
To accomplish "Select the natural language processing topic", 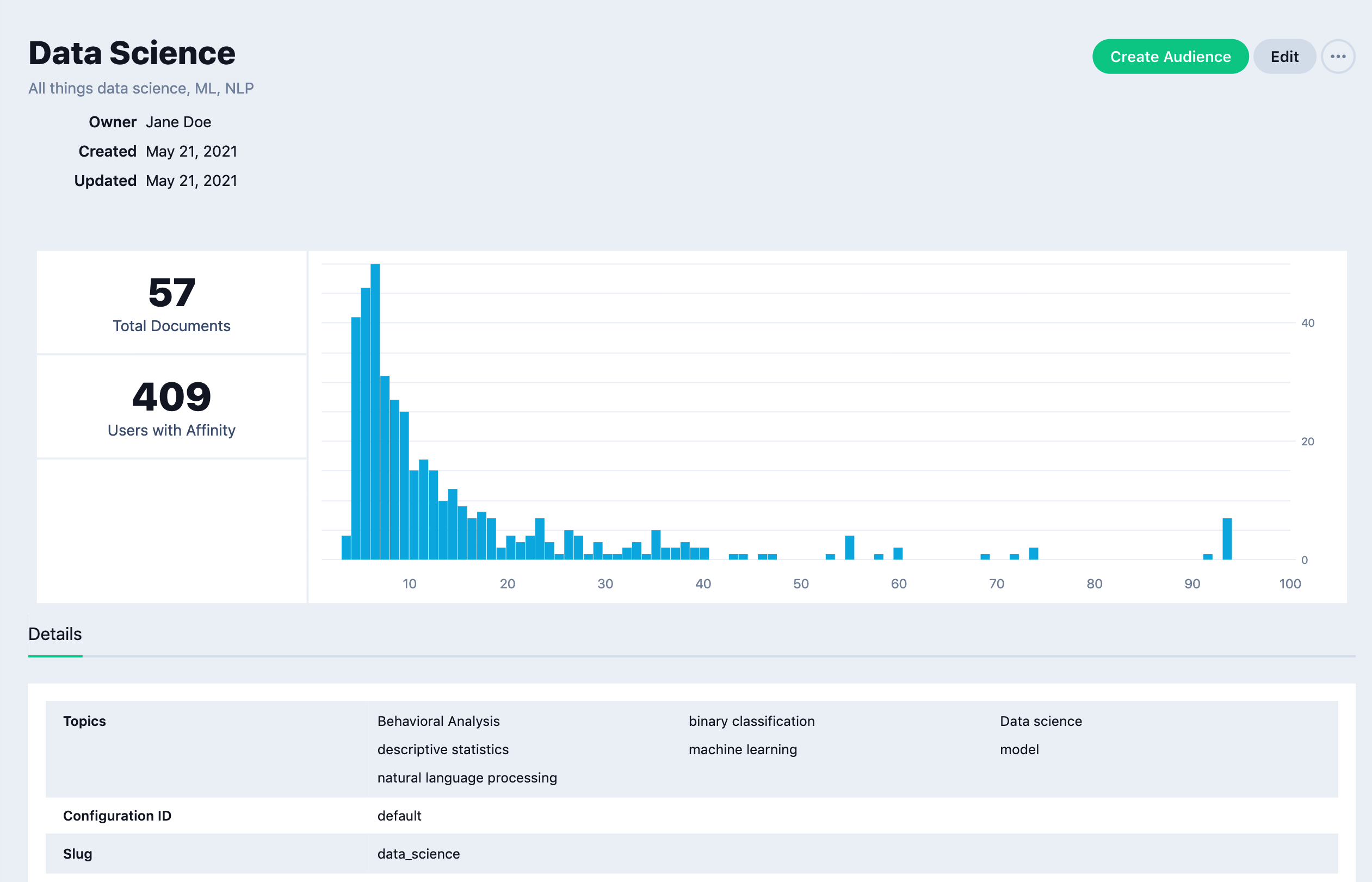I will (x=467, y=778).
